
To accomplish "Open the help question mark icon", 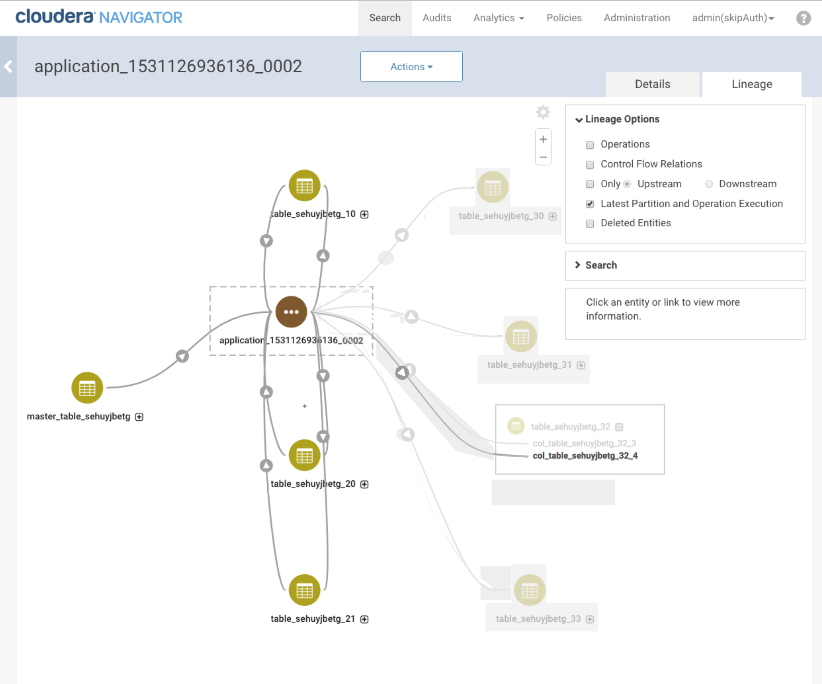I will point(803,18).
